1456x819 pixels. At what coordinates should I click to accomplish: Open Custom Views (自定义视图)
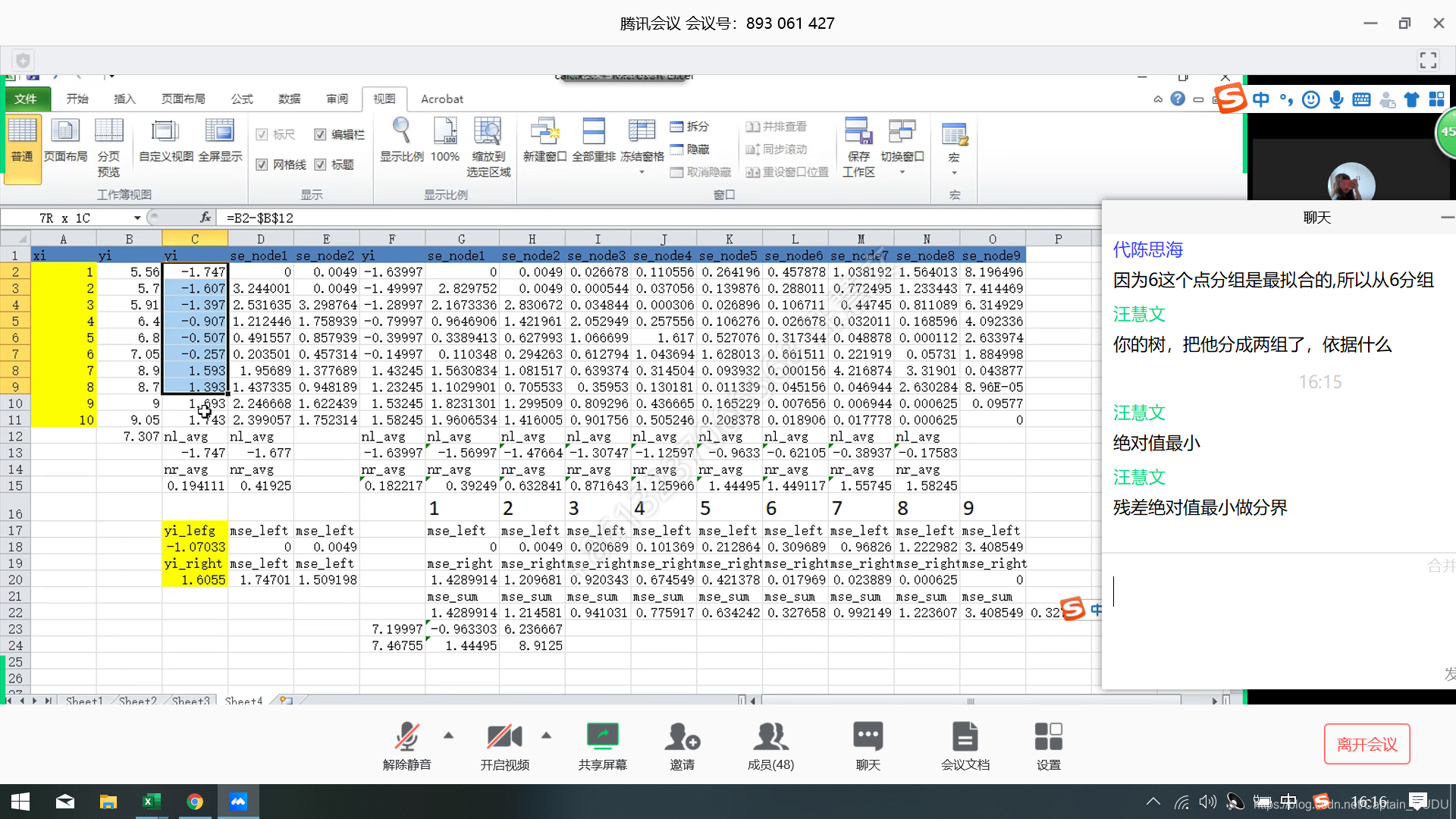tap(166, 140)
